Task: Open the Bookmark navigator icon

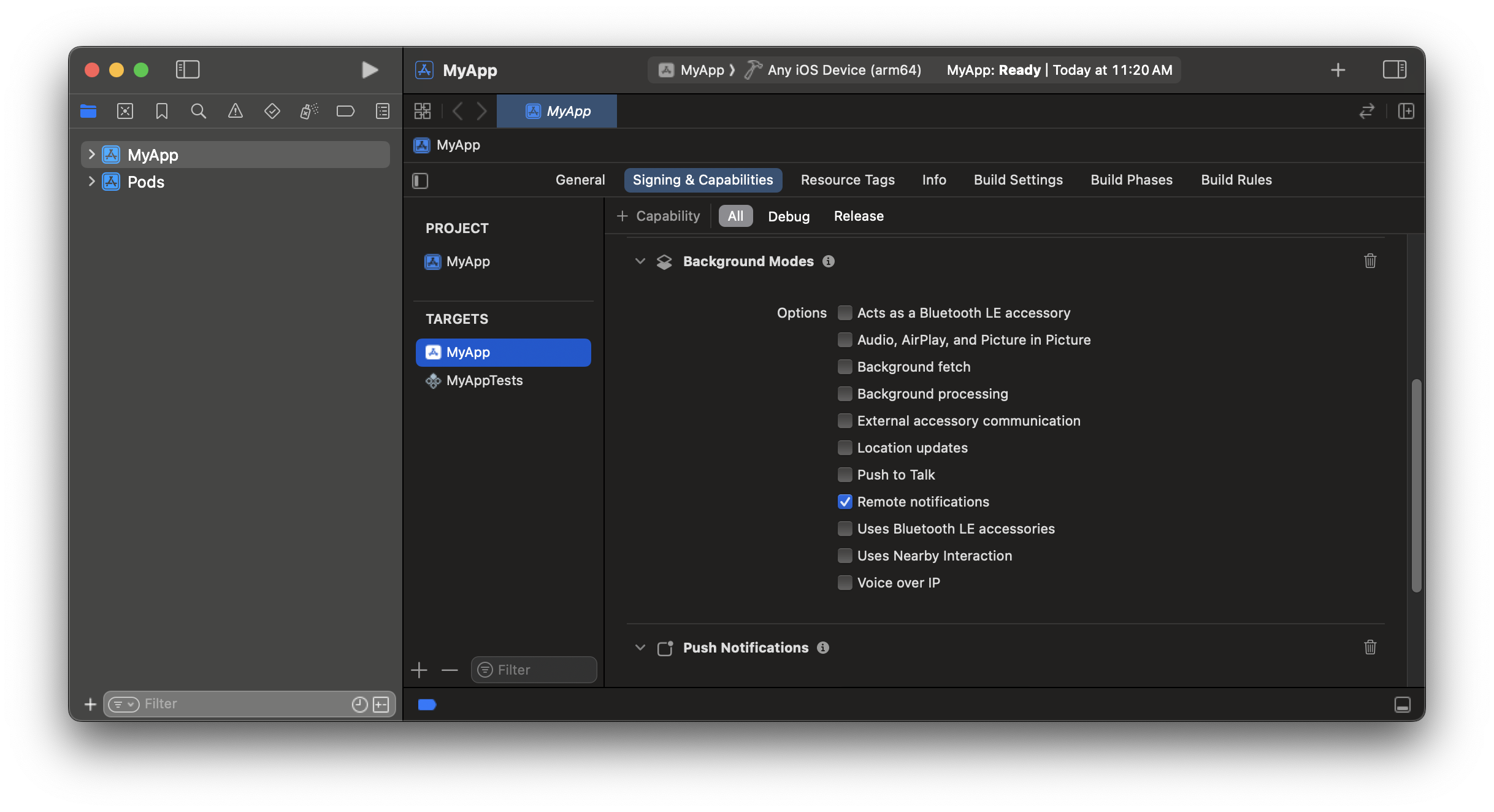Action: pyautogui.click(x=162, y=111)
